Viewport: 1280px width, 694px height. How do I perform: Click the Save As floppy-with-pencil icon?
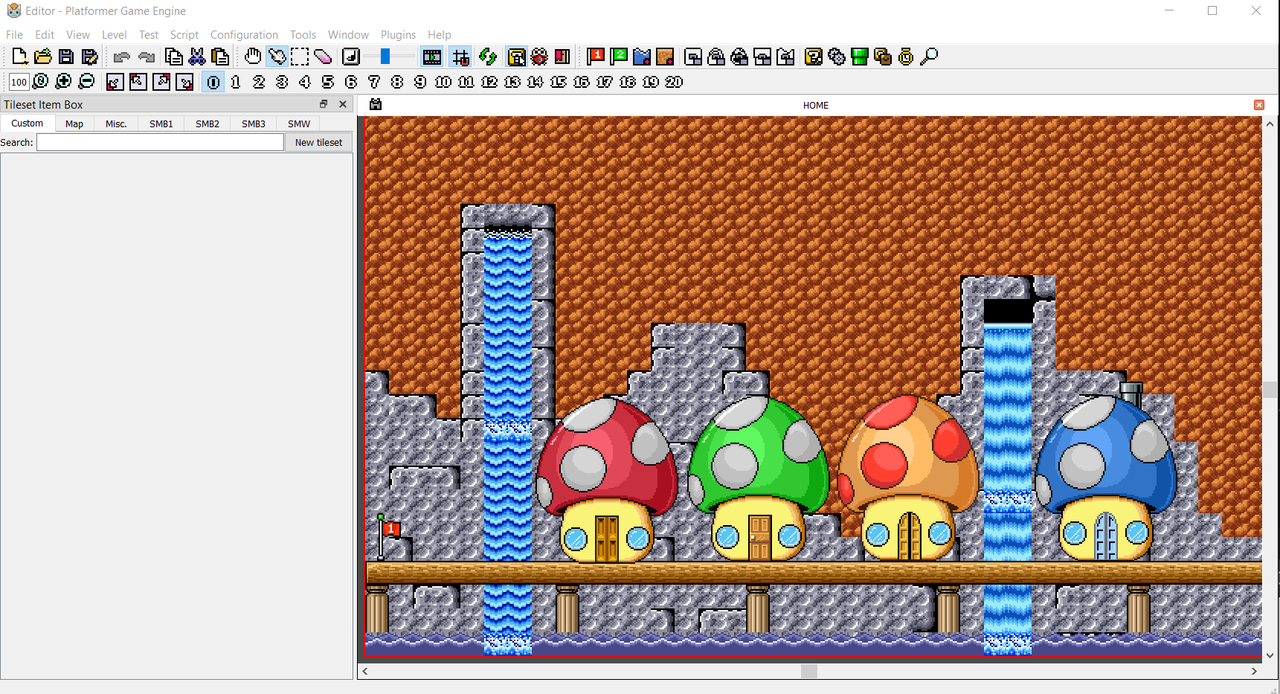[89, 57]
